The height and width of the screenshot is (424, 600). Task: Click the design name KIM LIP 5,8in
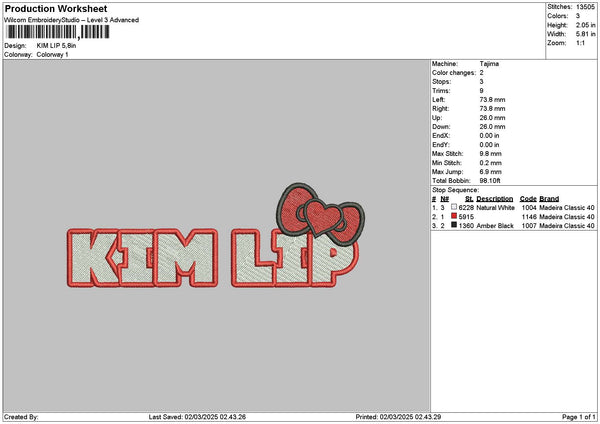56,46
